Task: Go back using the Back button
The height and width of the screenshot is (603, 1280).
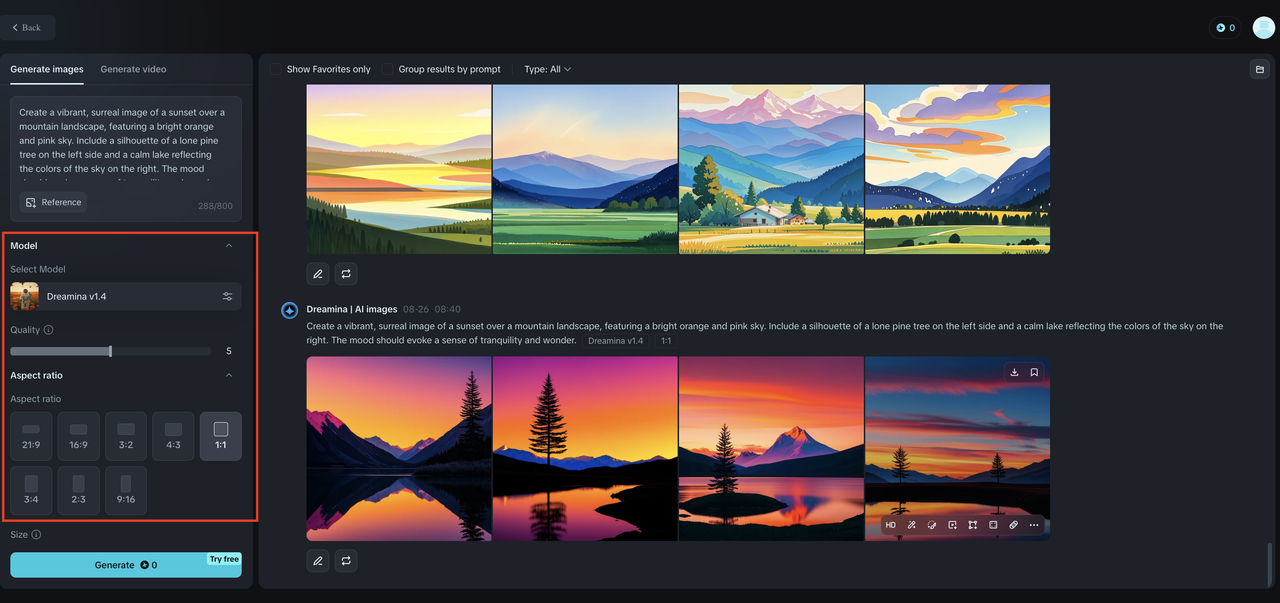Action: [x=27, y=28]
